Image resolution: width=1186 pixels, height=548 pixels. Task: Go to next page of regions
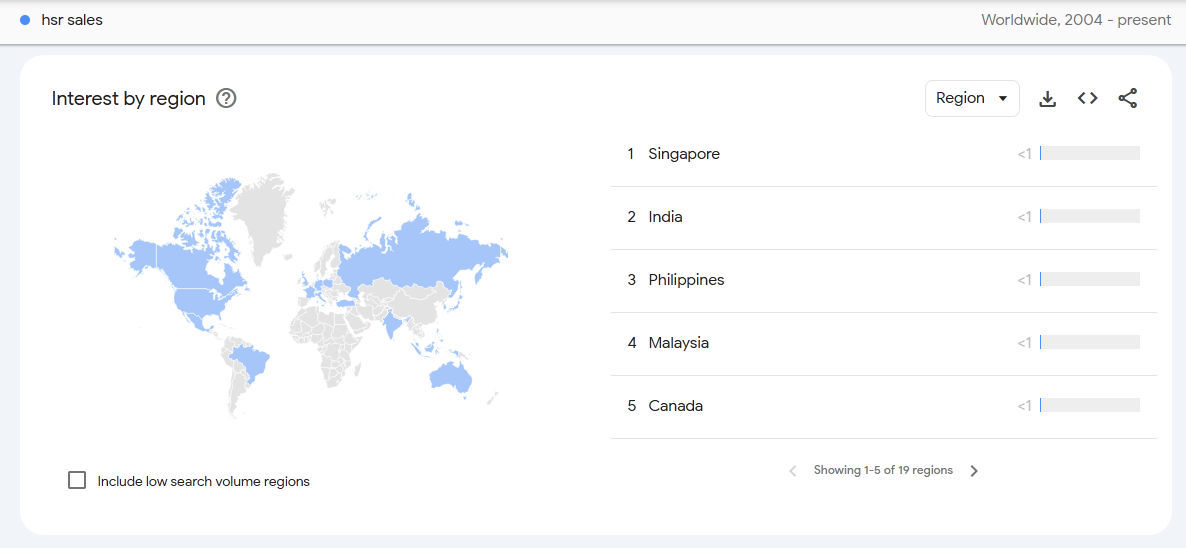pos(974,471)
